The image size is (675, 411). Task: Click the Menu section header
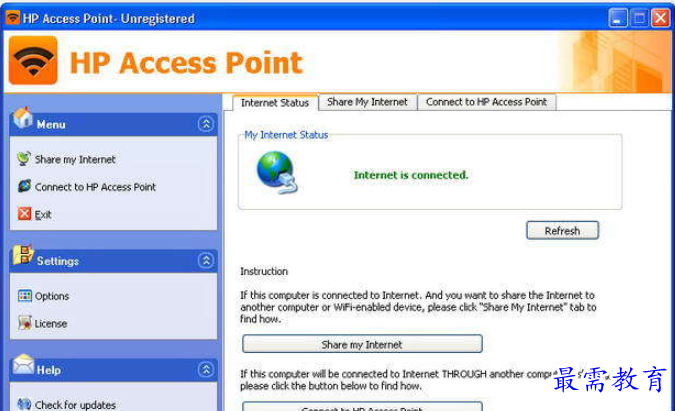(x=113, y=124)
